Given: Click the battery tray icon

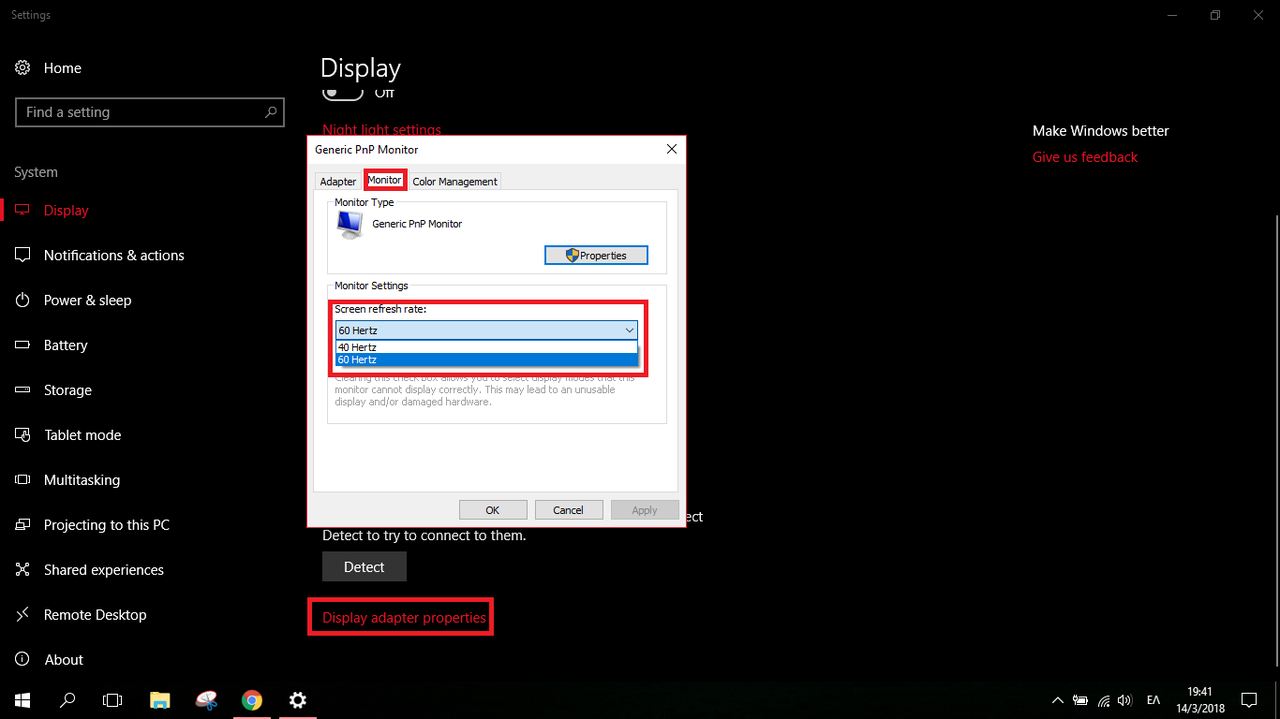Looking at the screenshot, I should click(1081, 700).
